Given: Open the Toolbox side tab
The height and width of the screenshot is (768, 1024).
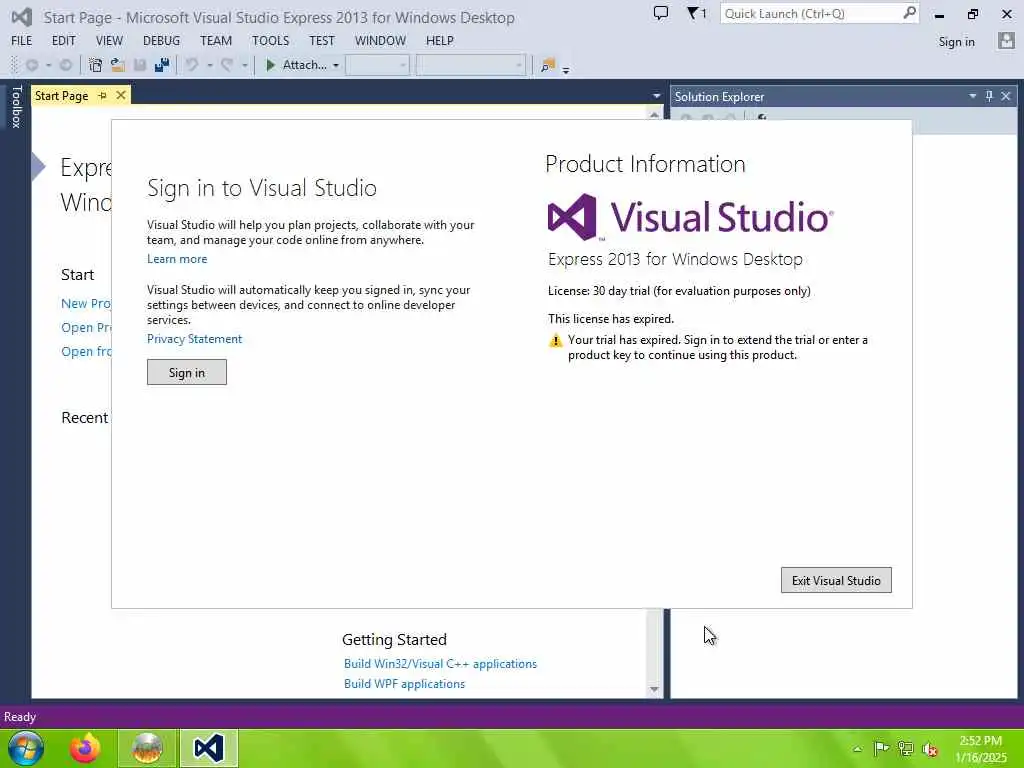Looking at the screenshot, I should [x=16, y=106].
